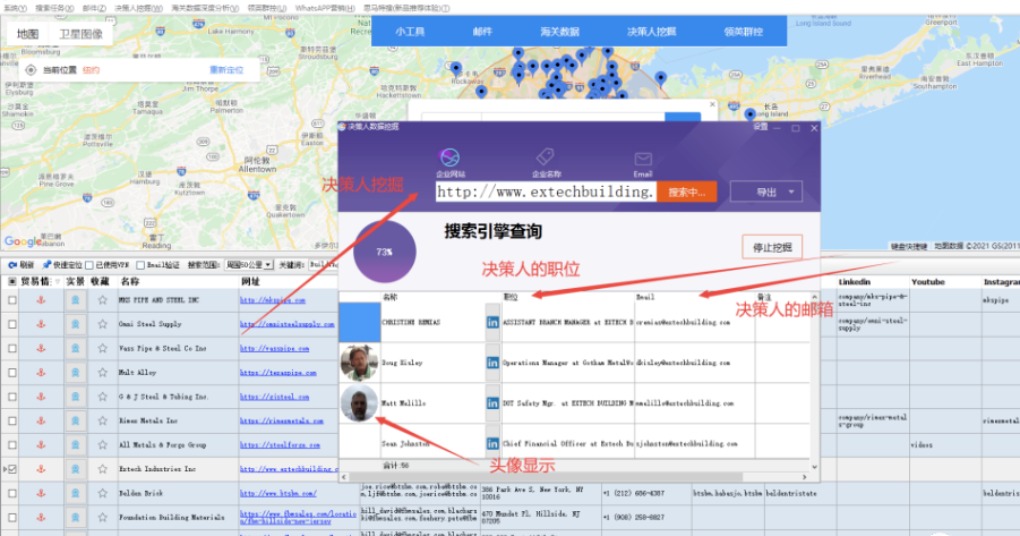Click the anchor trade icon for Omni Steel Supply
The width and height of the screenshot is (1020, 536).
click(x=41, y=324)
